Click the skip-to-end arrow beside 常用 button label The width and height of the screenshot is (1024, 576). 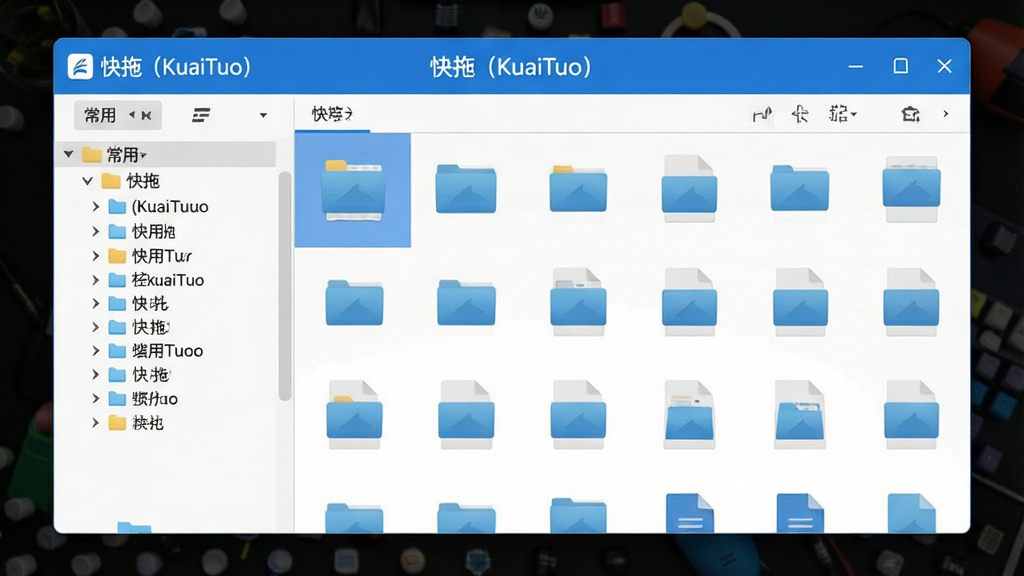point(146,116)
